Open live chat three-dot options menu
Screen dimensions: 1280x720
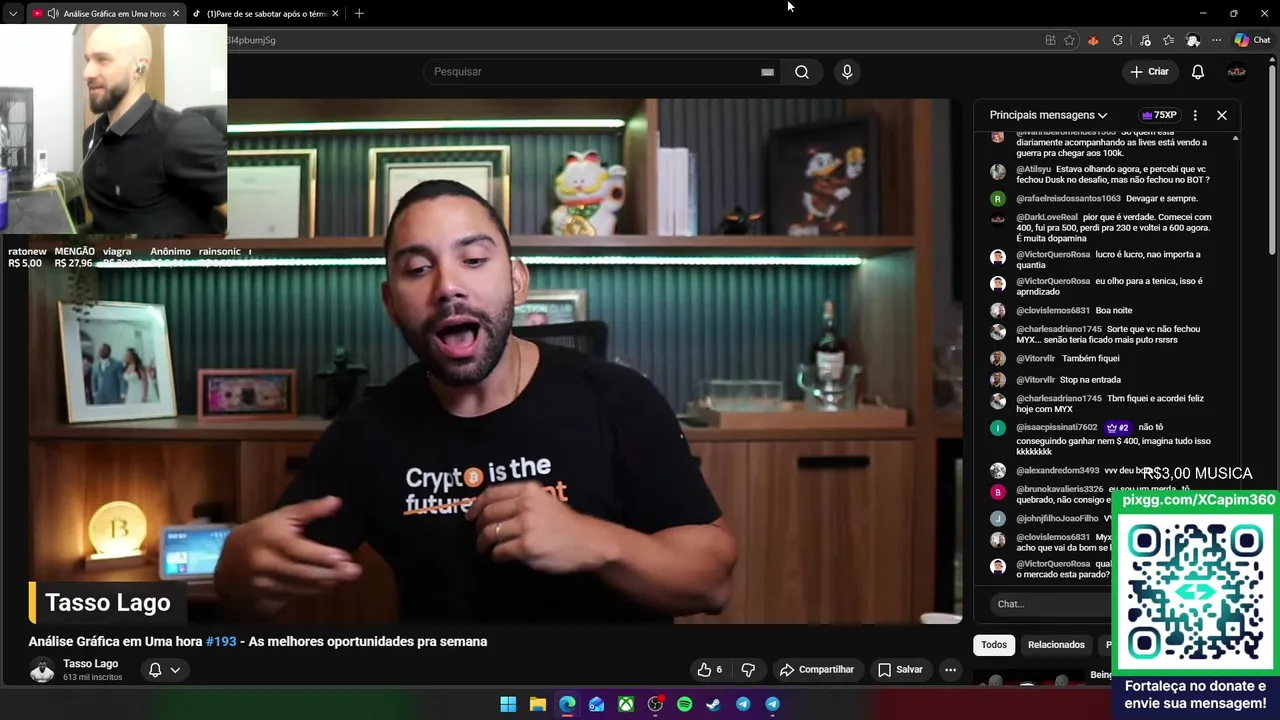(1195, 115)
